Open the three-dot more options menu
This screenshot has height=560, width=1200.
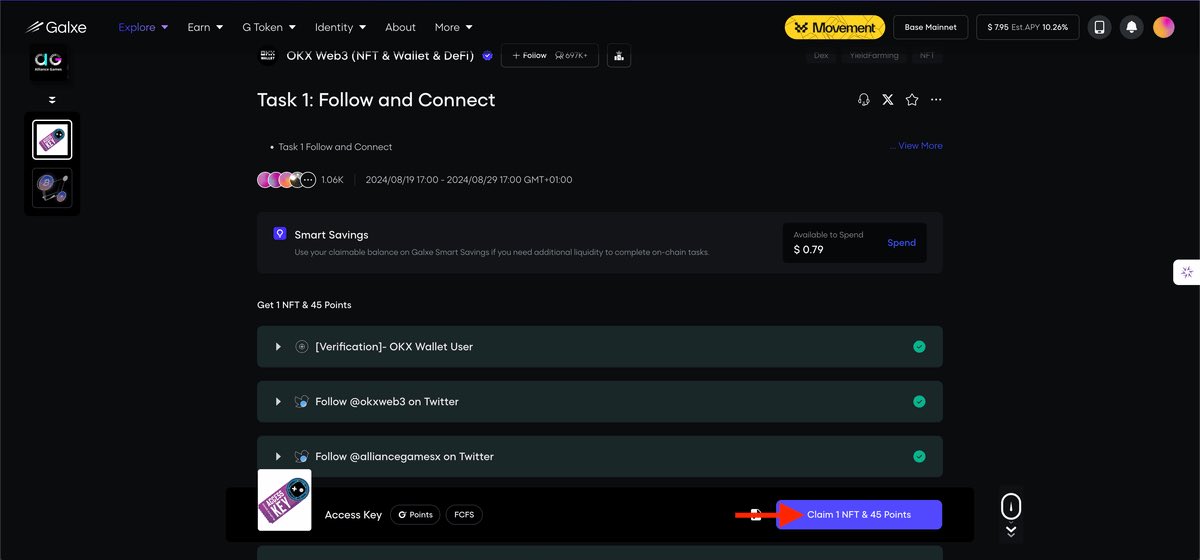pos(936,100)
